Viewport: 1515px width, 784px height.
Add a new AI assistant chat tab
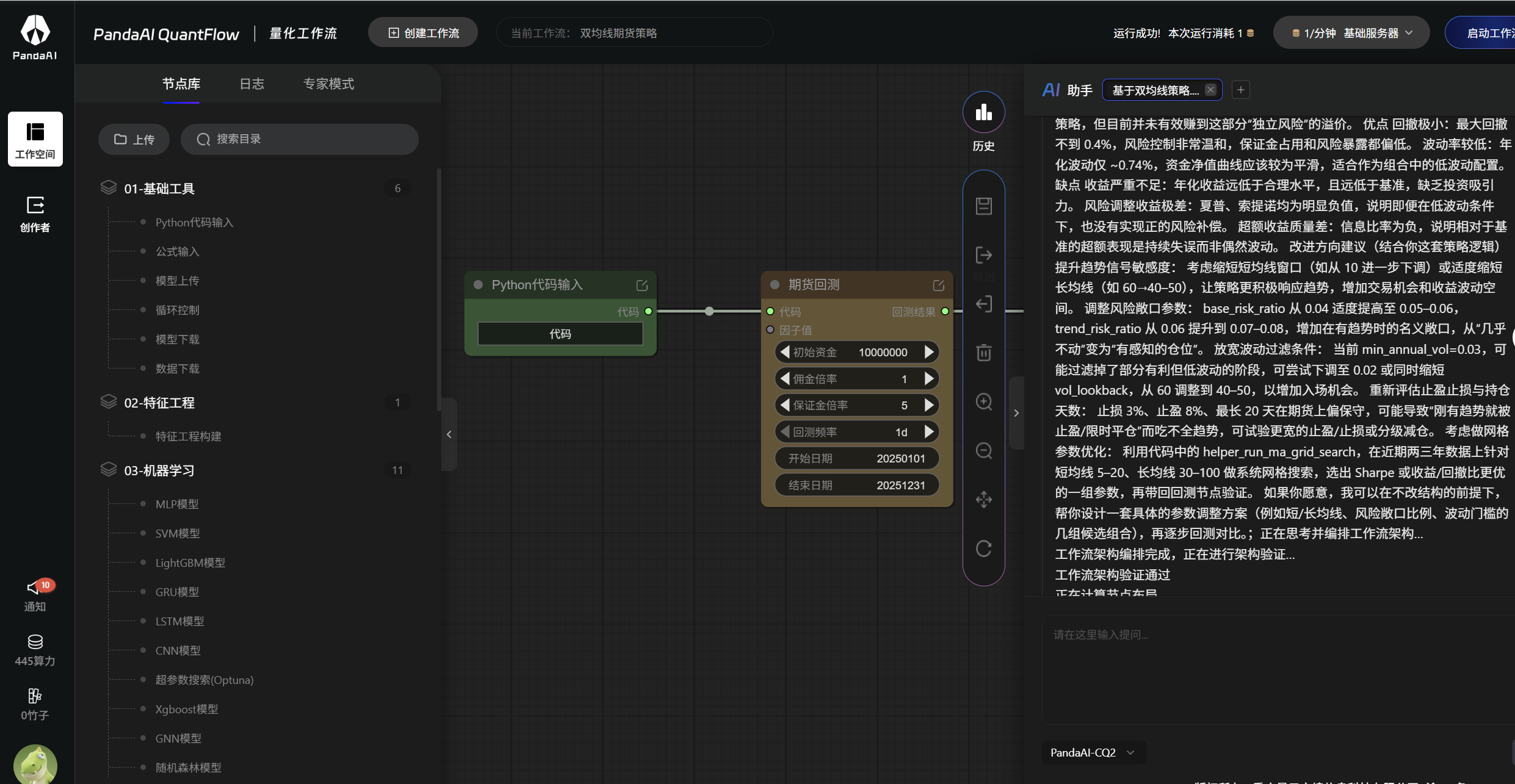[1240, 90]
